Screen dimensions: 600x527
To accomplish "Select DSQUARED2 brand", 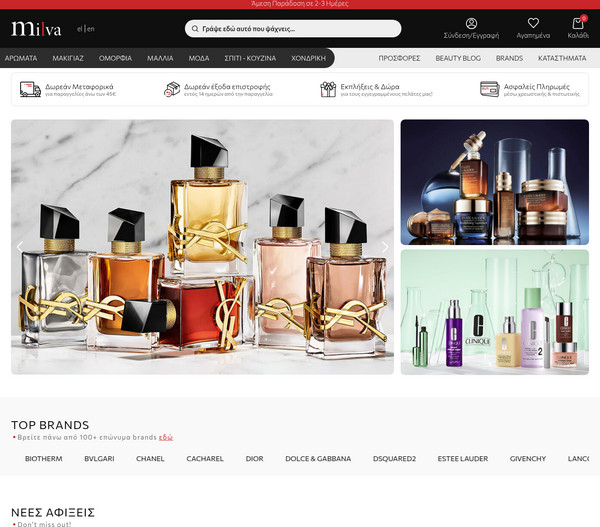I will pos(394,458).
